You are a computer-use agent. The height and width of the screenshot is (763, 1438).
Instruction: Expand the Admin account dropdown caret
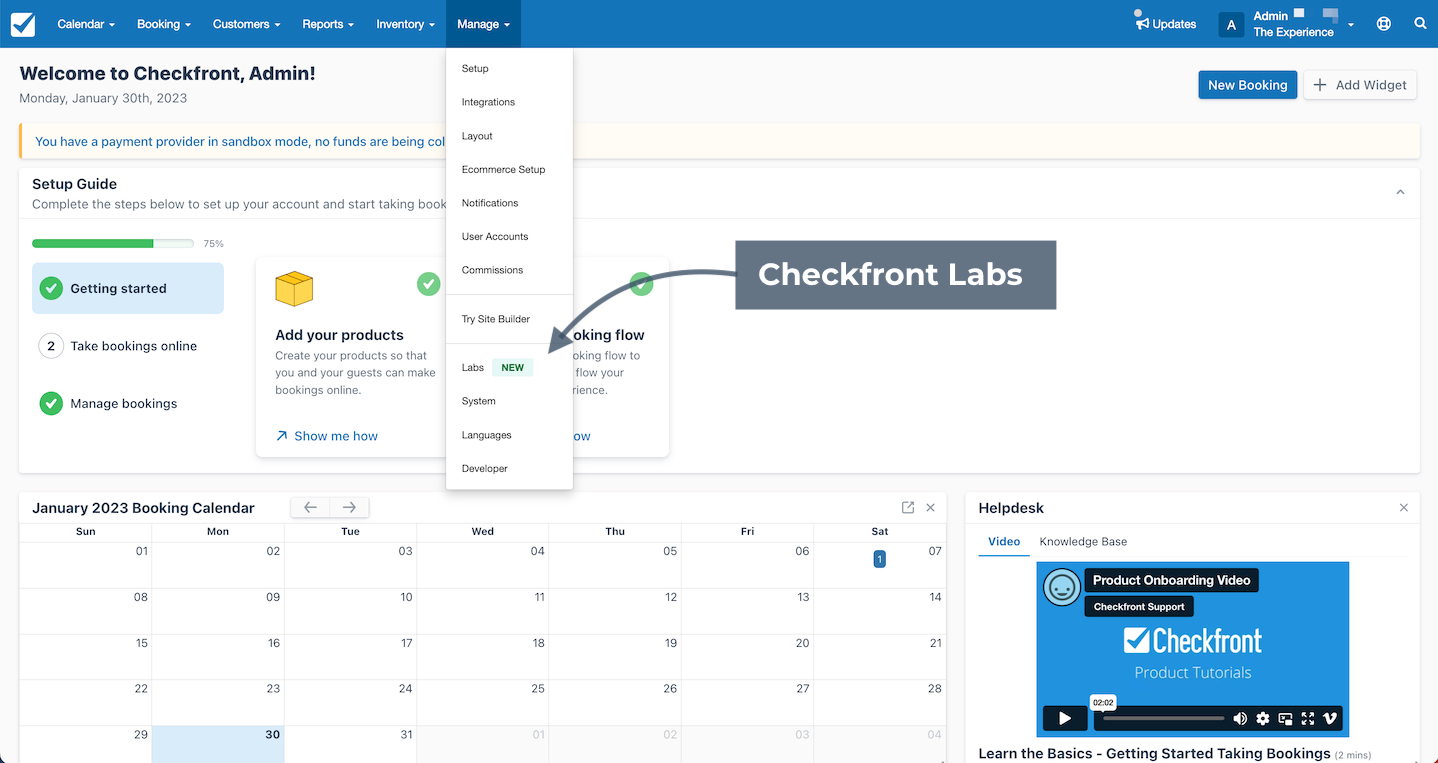tap(1351, 25)
